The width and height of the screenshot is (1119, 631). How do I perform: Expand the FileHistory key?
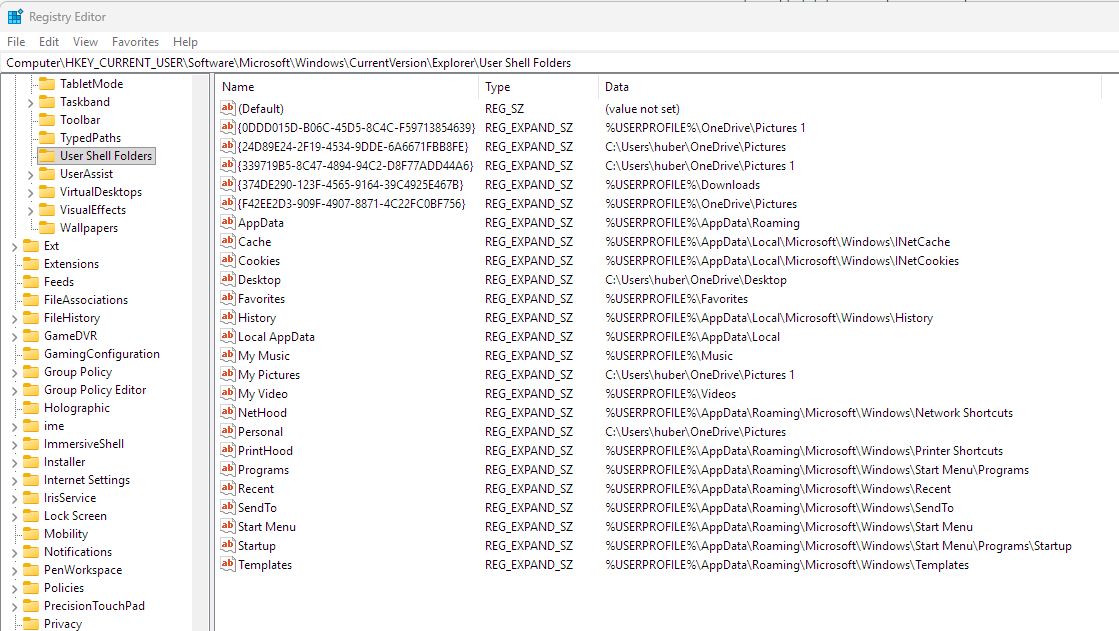click(14, 319)
